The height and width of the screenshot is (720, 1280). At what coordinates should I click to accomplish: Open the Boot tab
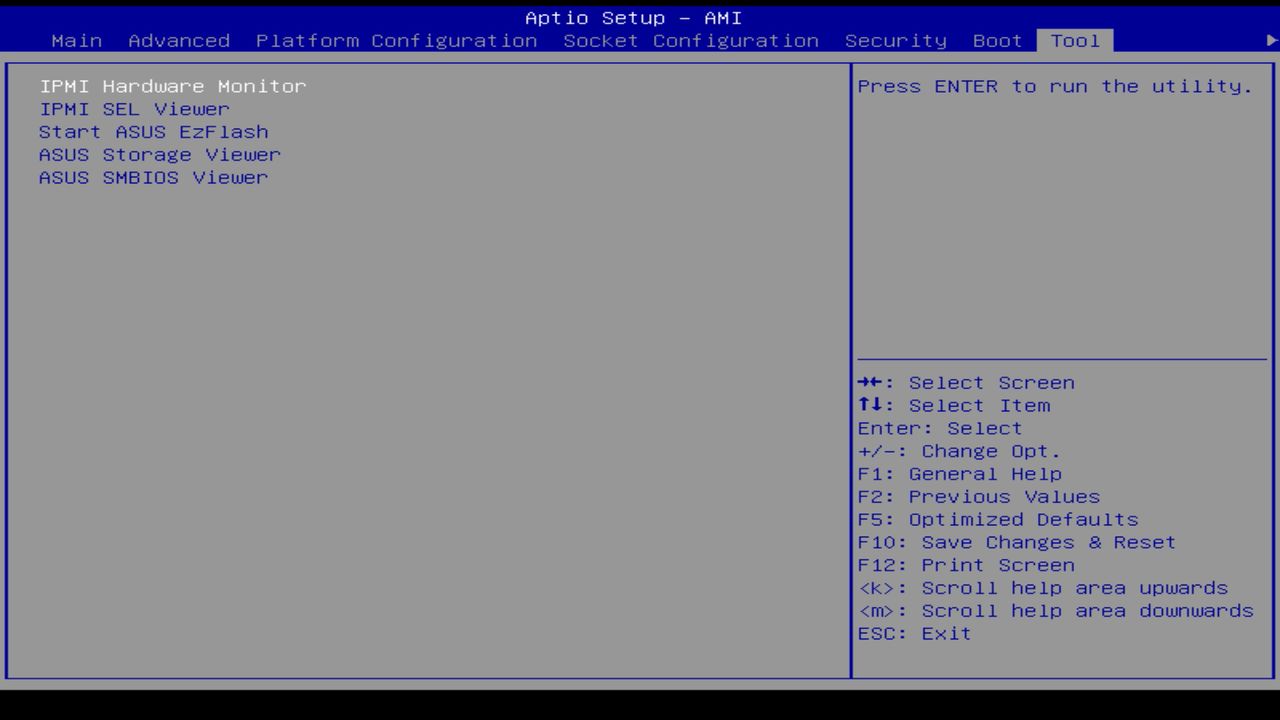coord(996,41)
